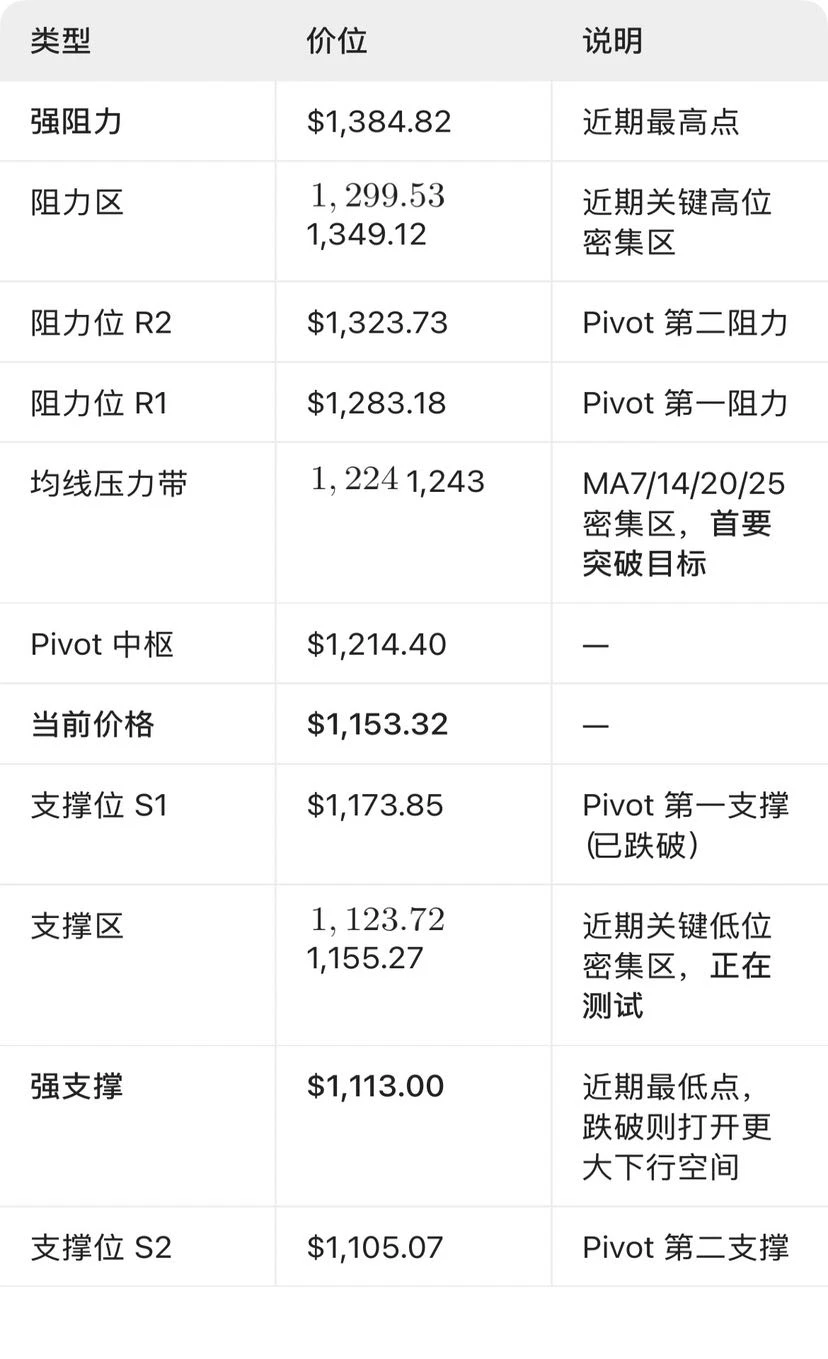This screenshot has height=1359, width=828.
Task: Select the 近期最高点 description cell
Action: coord(661,122)
